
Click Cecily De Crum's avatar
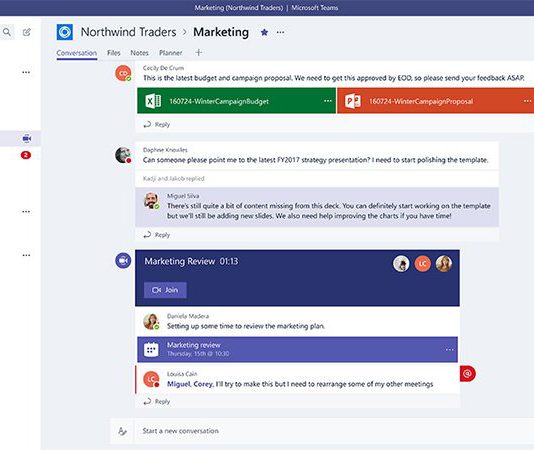(x=123, y=73)
